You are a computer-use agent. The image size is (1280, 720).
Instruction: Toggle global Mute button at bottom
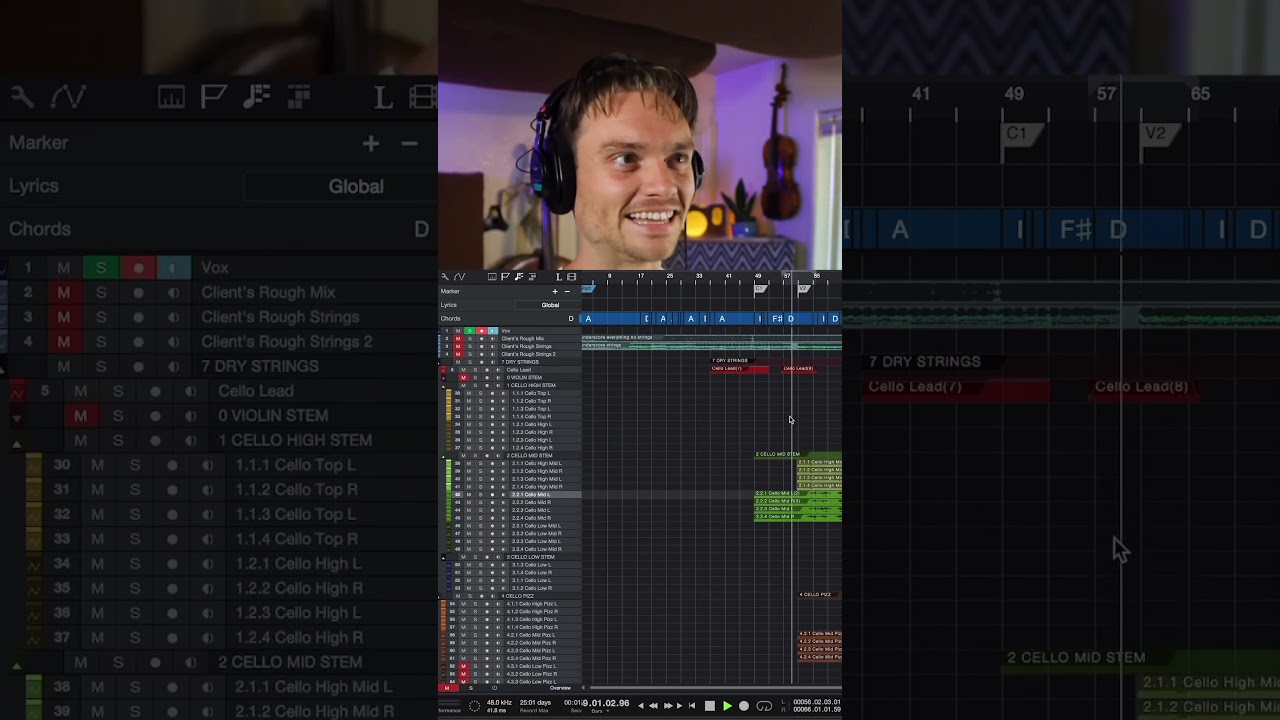[447, 688]
